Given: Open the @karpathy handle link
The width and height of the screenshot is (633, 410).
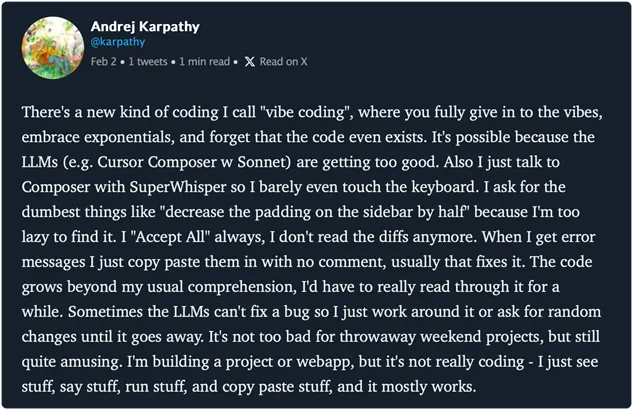Looking at the screenshot, I should [x=118, y=42].
